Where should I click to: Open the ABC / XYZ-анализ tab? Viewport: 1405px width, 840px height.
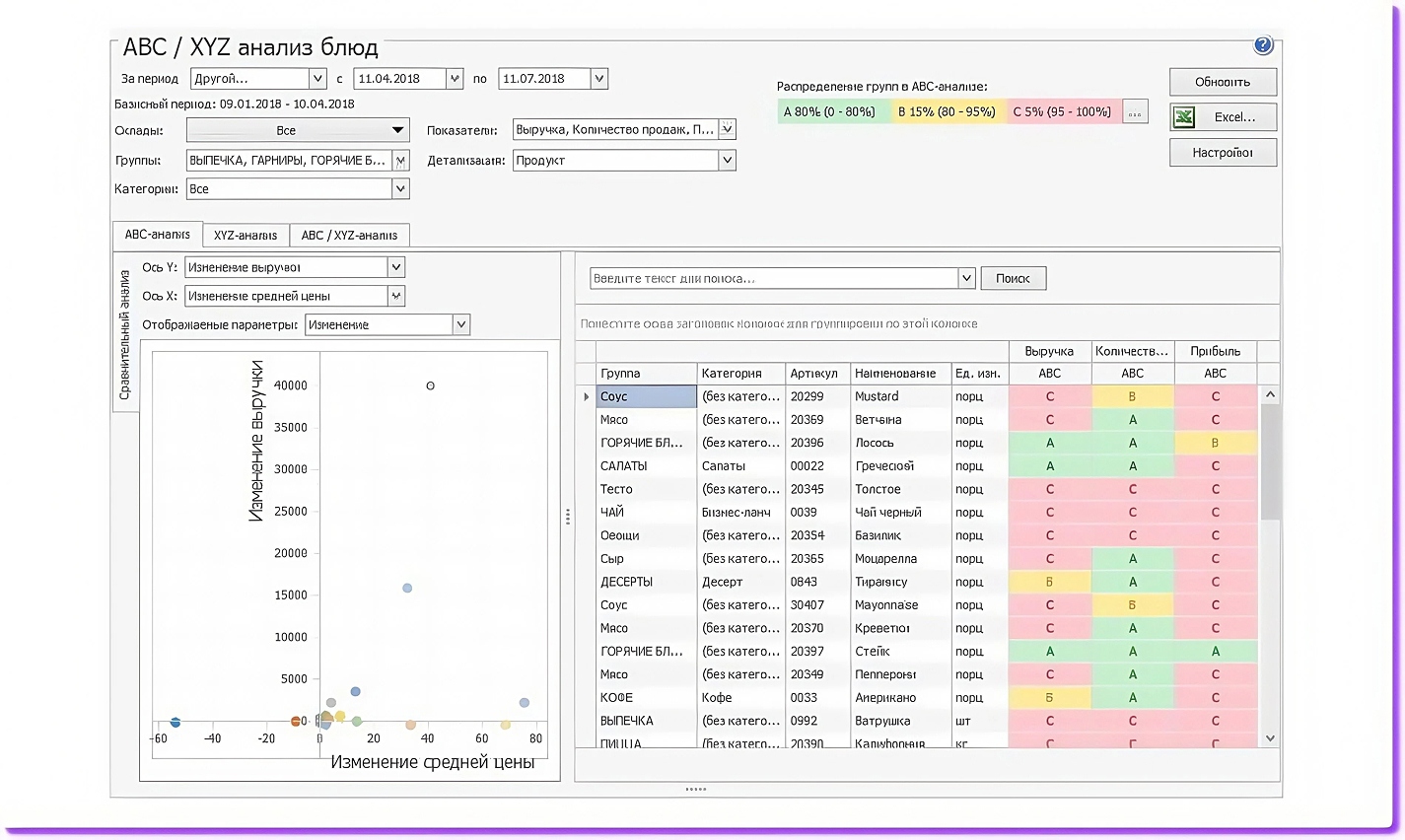tap(349, 236)
